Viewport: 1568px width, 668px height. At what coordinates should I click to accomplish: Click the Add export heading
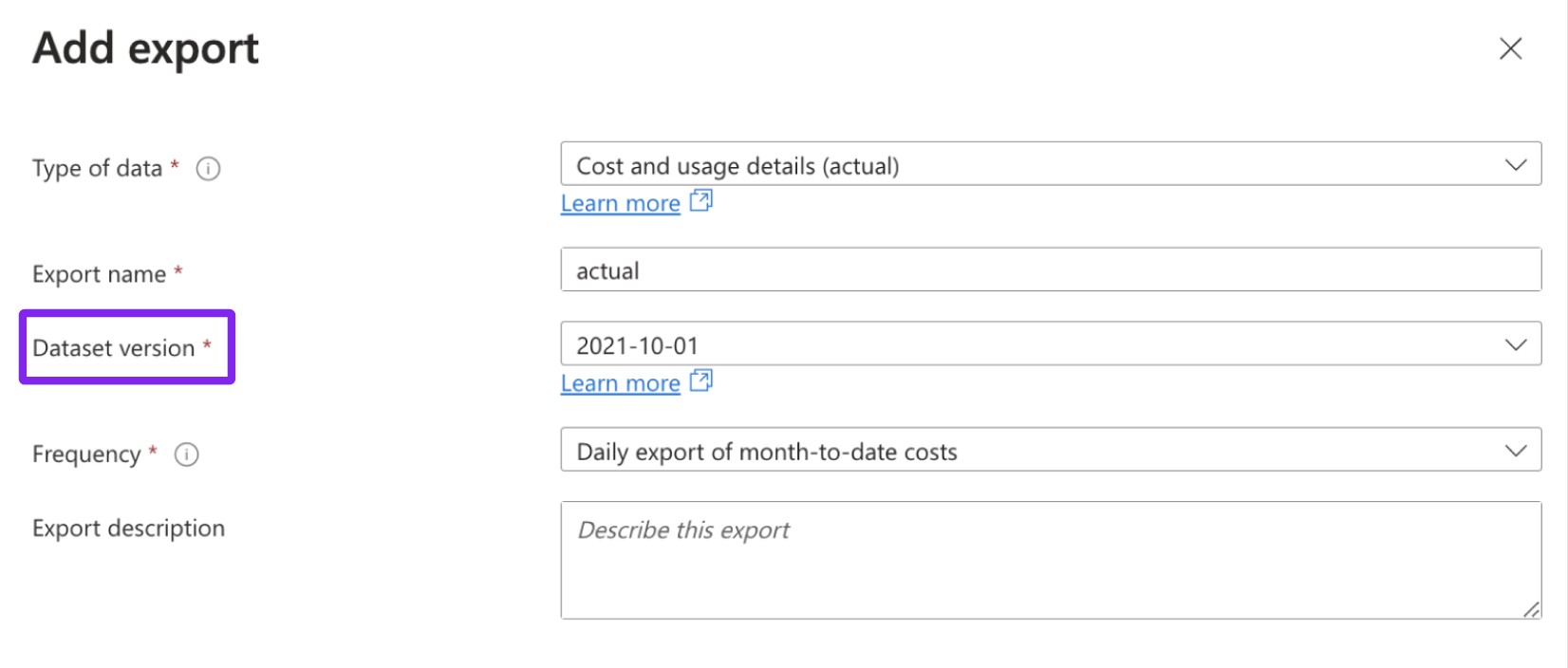tap(145, 48)
